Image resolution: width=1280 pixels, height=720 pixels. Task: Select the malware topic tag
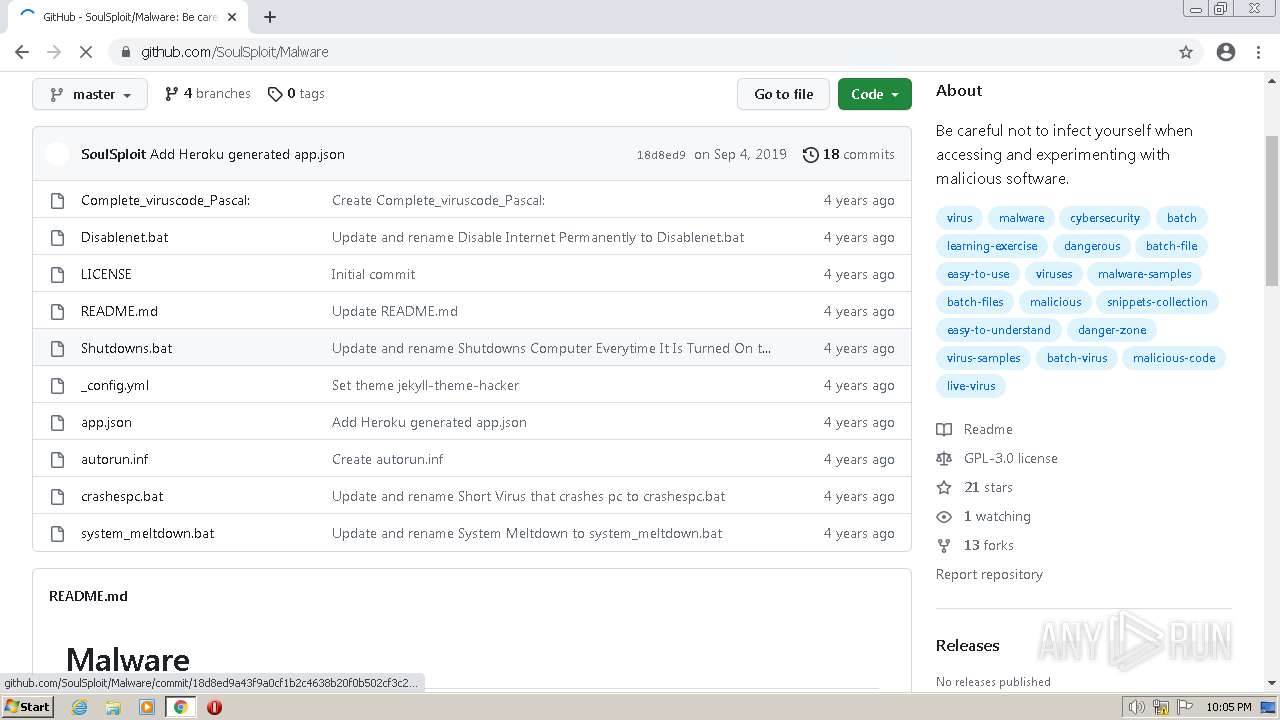pos(1021,218)
